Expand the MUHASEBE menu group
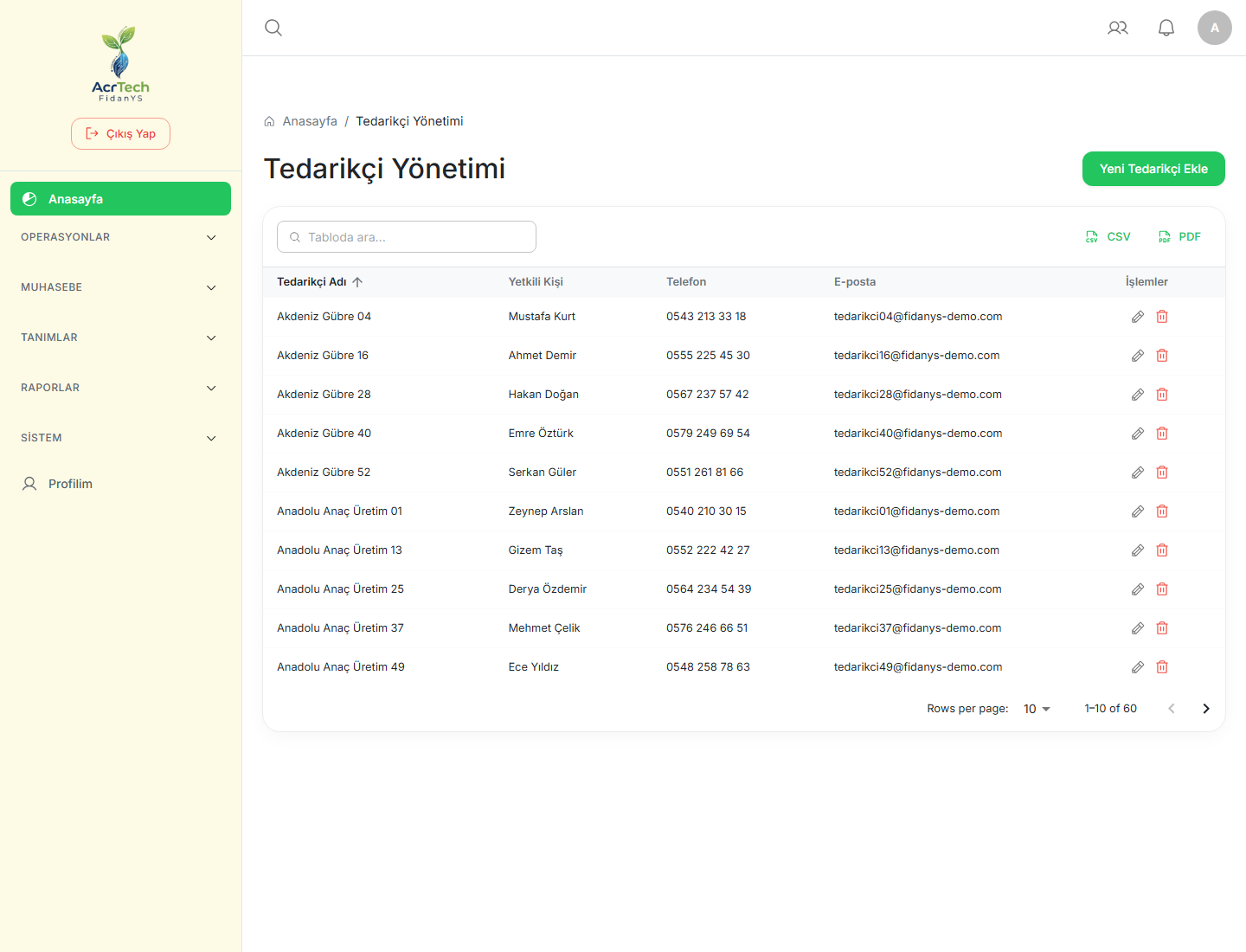 pyautogui.click(x=120, y=287)
